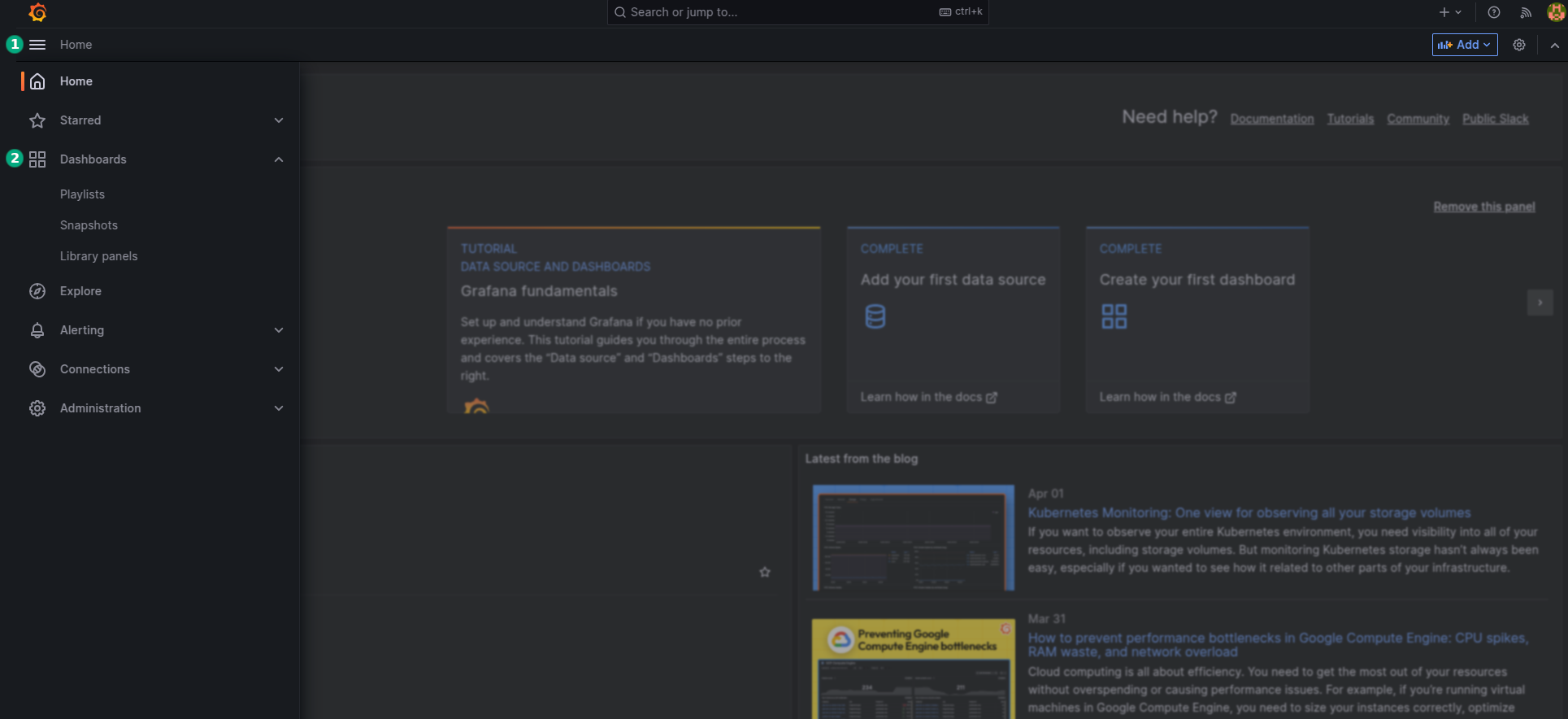Open Starred menu item
The height and width of the screenshot is (719, 1568).
[x=80, y=120]
